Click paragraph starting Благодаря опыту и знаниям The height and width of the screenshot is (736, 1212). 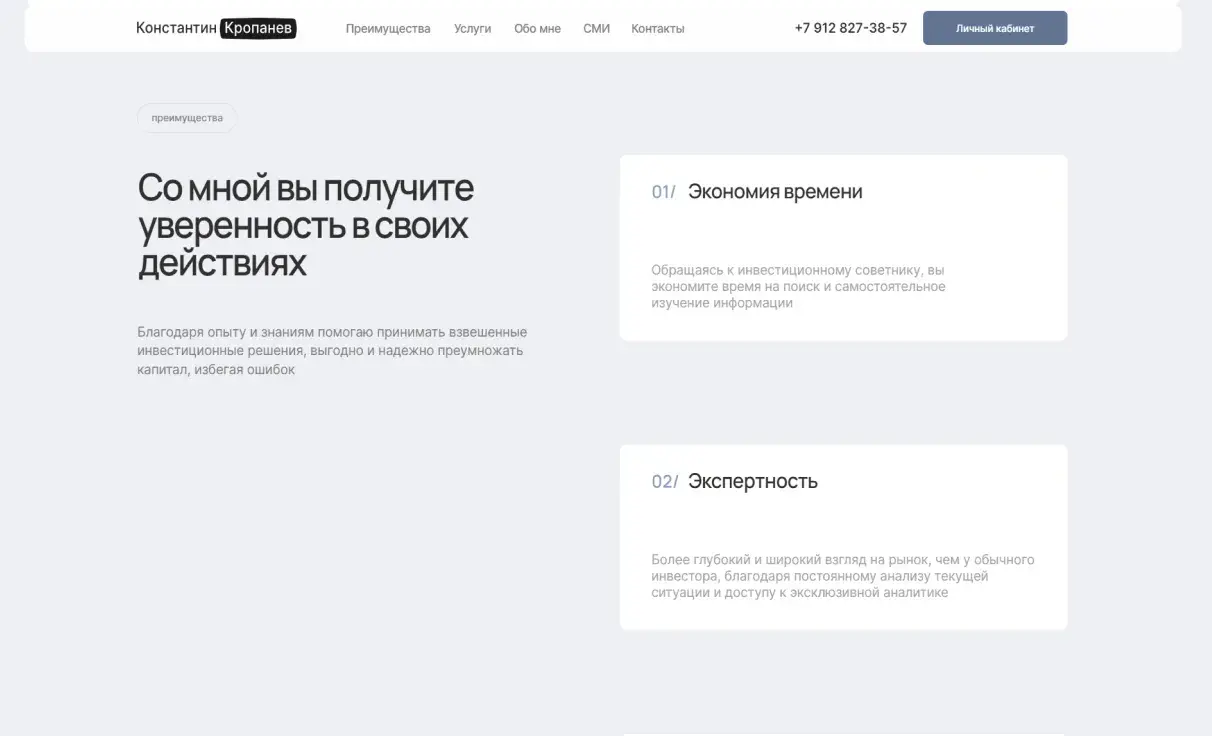coord(332,351)
